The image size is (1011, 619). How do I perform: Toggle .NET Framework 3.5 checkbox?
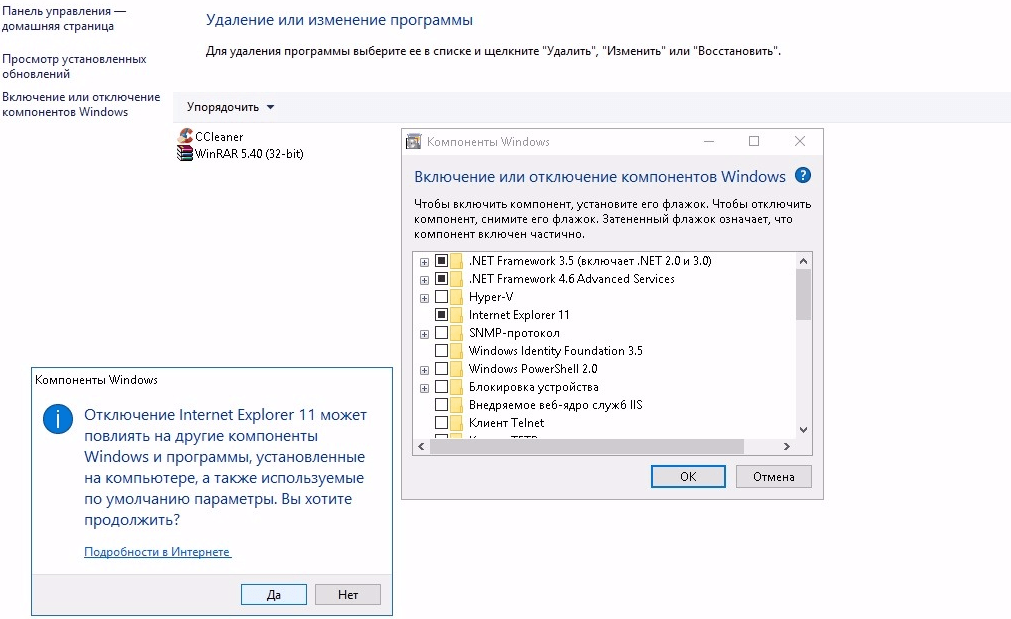coord(442,260)
